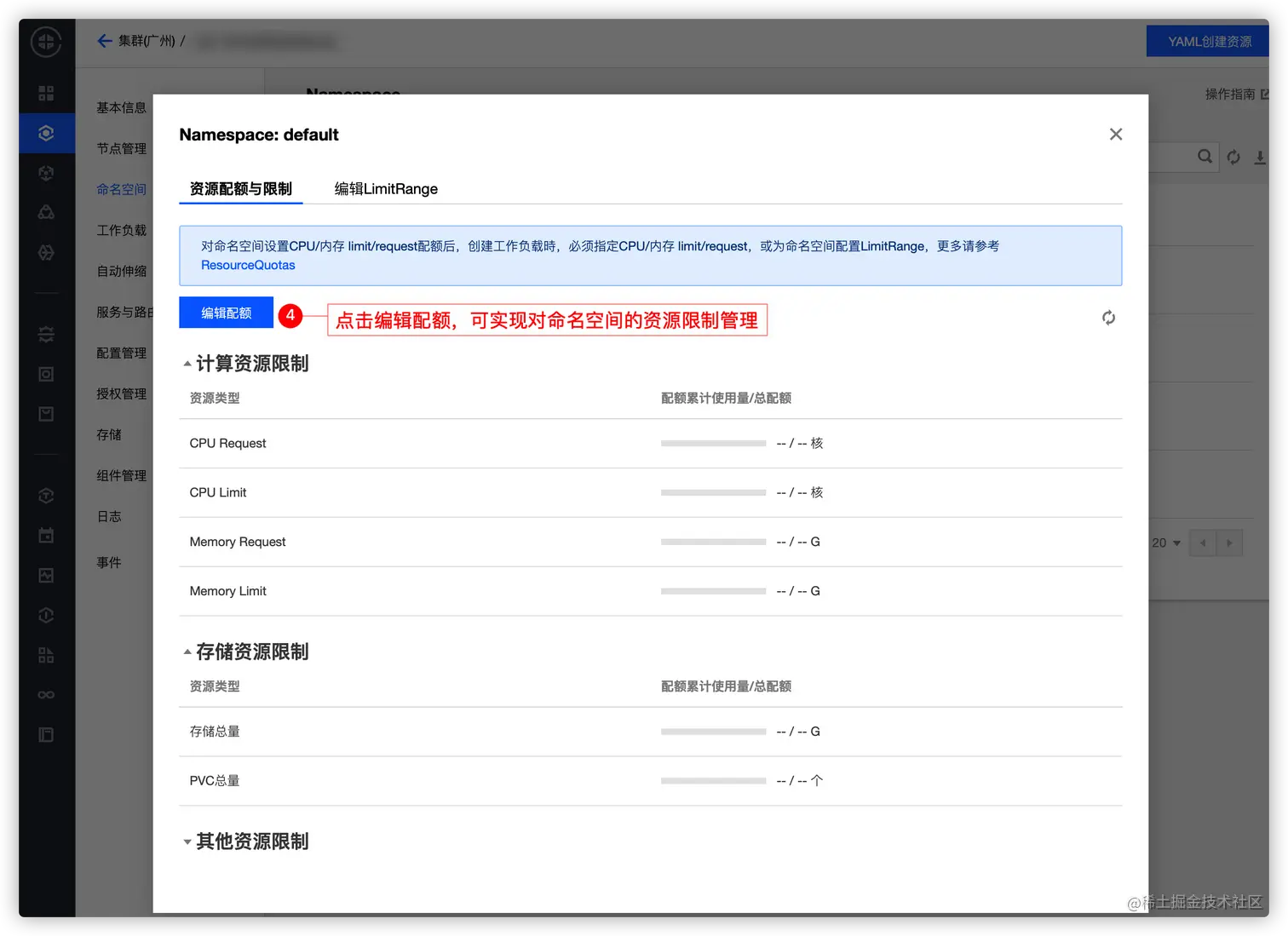Click the search magnifier icon behind the dialog
The width and height of the screenshot is (1288, 936).
coord(1205,157)
